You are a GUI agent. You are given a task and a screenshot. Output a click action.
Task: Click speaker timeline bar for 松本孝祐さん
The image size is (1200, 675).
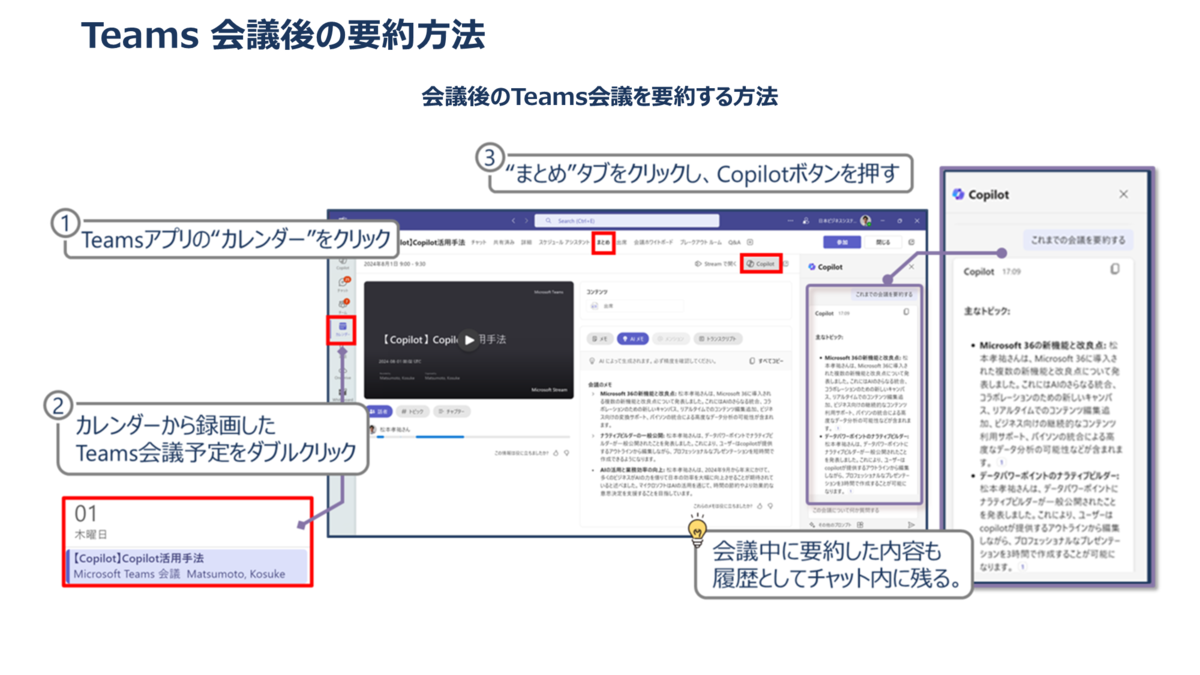tap(470, 437)
